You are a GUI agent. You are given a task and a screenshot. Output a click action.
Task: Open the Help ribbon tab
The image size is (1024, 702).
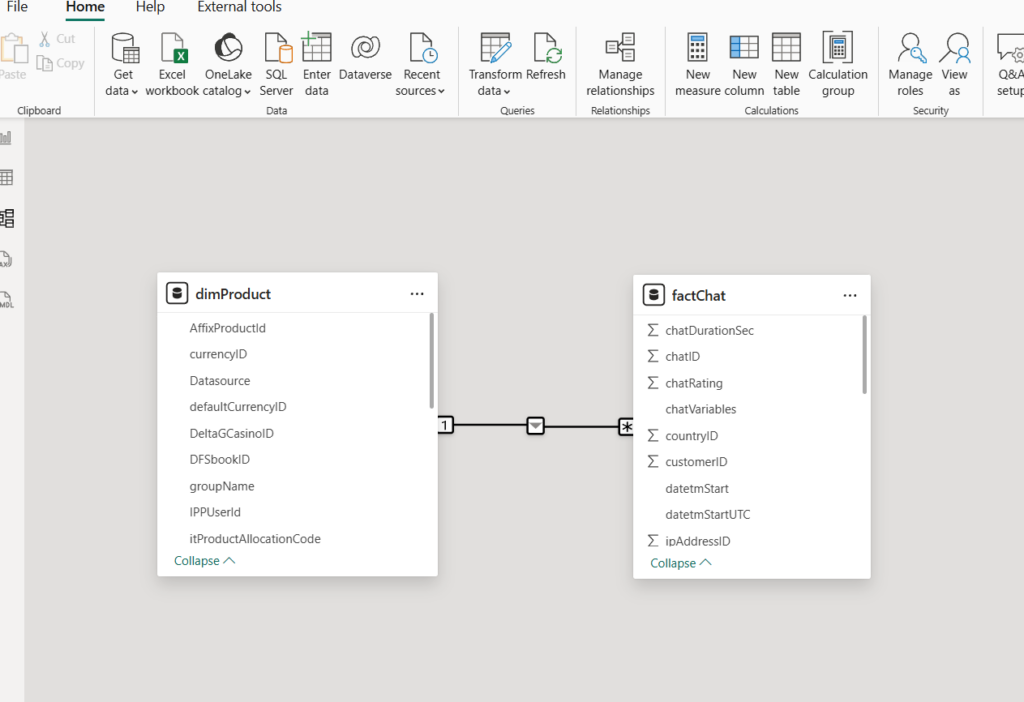tap(150, 8)
